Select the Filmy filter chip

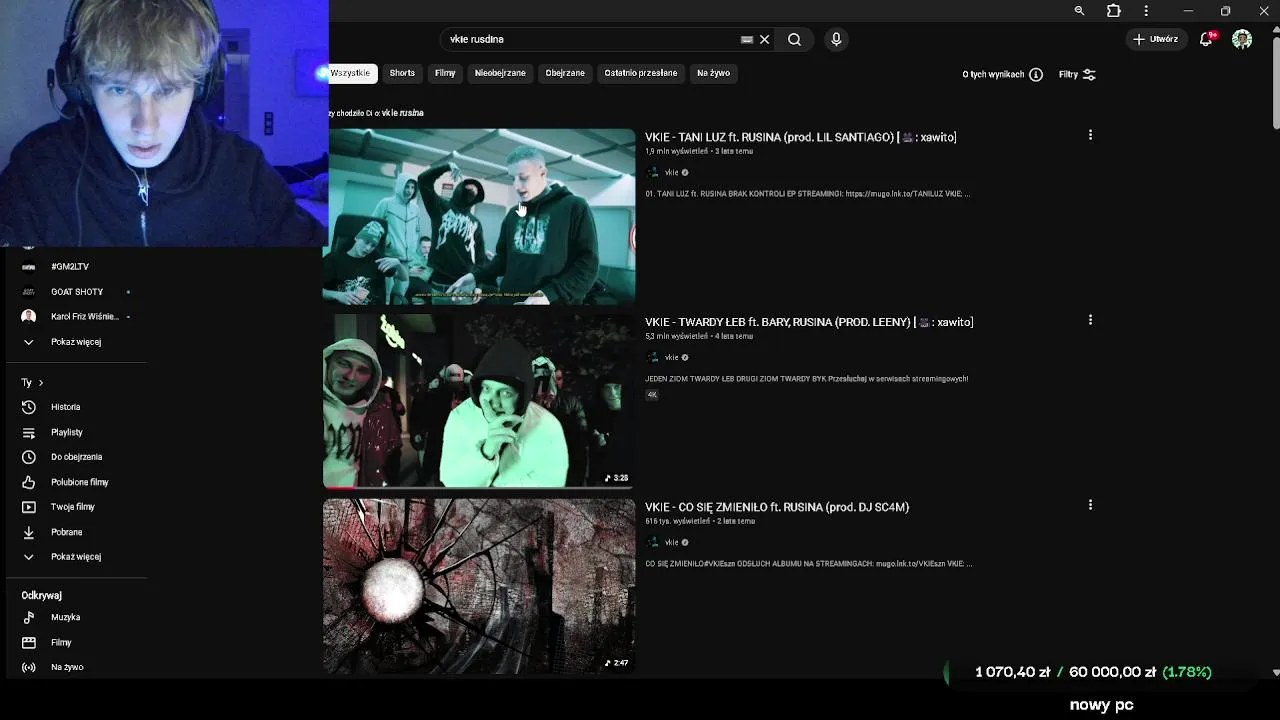tap(445, 73)
